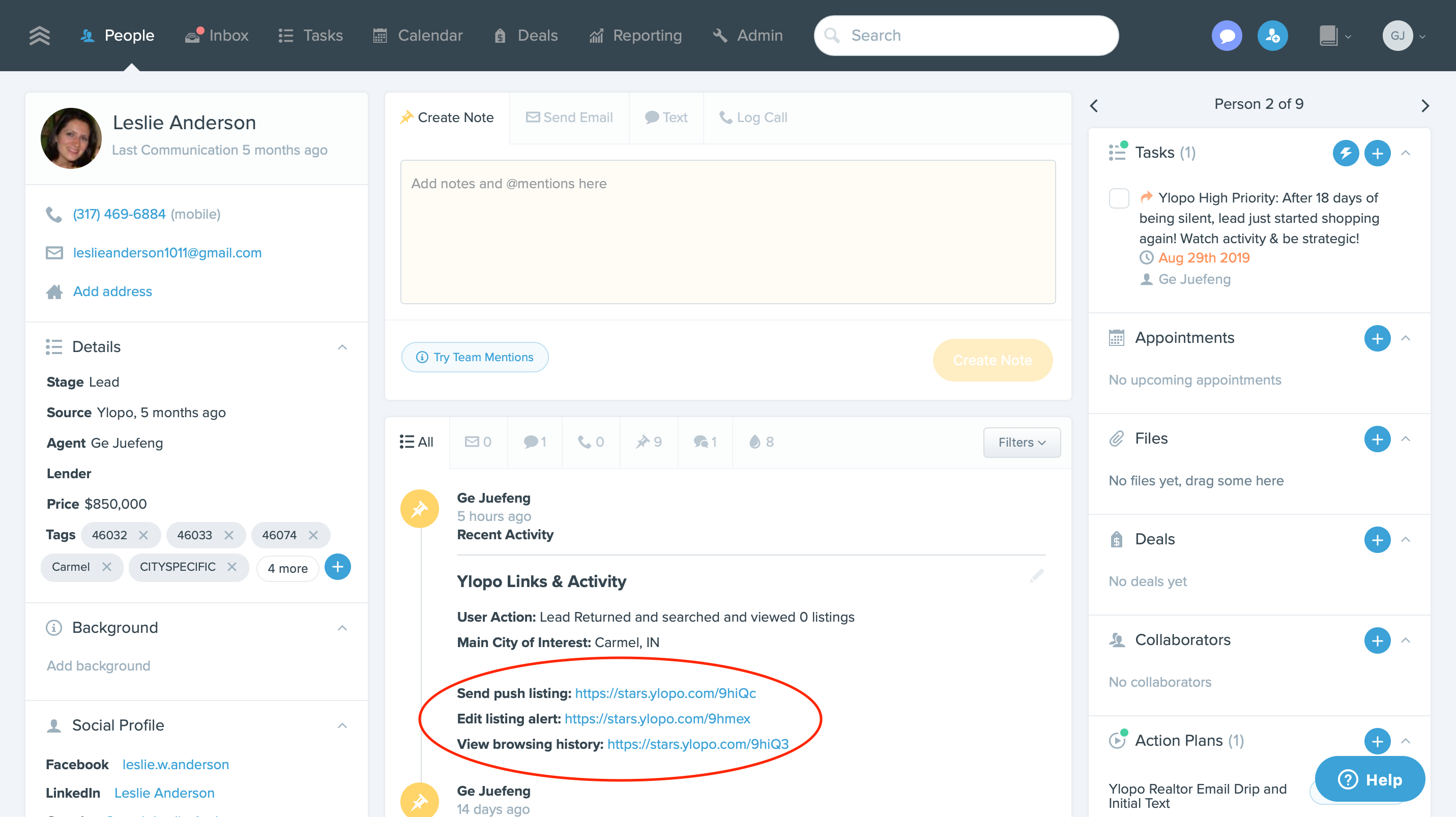Click the add tag plus icon
Viewport: 1456px width, 817px height.
tap(337, 567)
